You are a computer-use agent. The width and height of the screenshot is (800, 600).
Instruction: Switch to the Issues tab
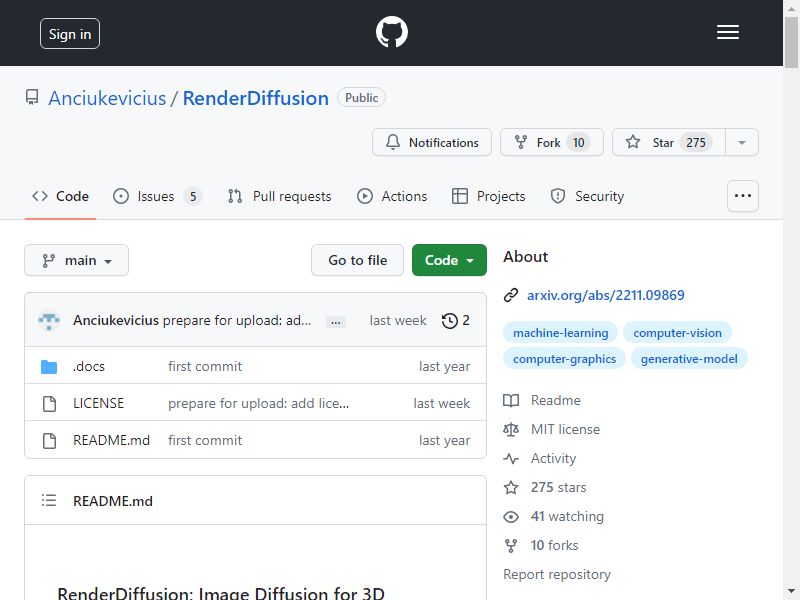point(157,196)
